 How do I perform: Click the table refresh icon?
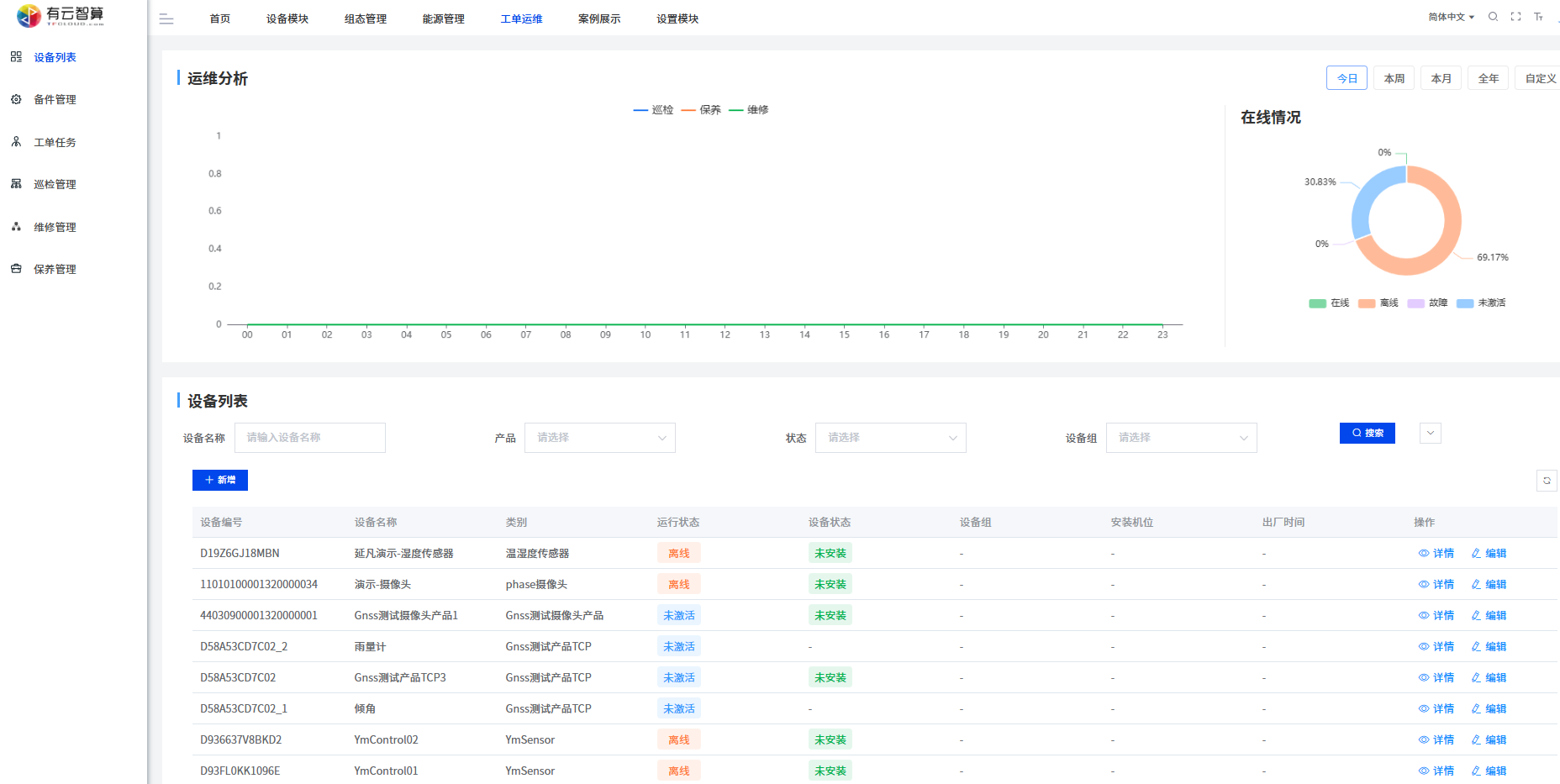tap(1546, 481)
